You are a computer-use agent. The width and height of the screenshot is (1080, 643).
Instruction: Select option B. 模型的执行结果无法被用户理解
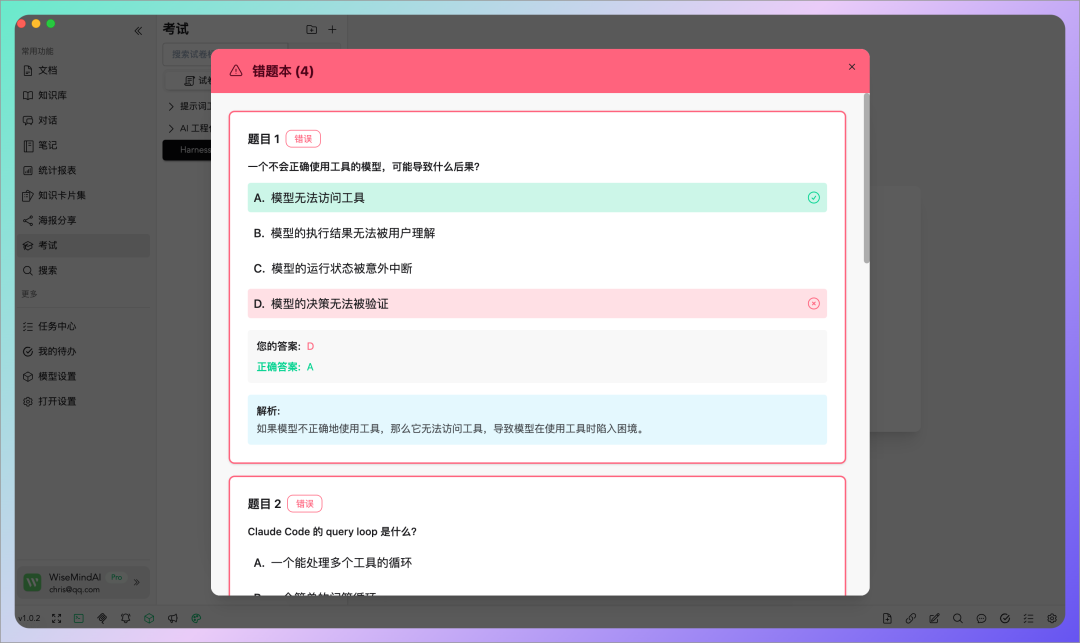coord(537,233)
